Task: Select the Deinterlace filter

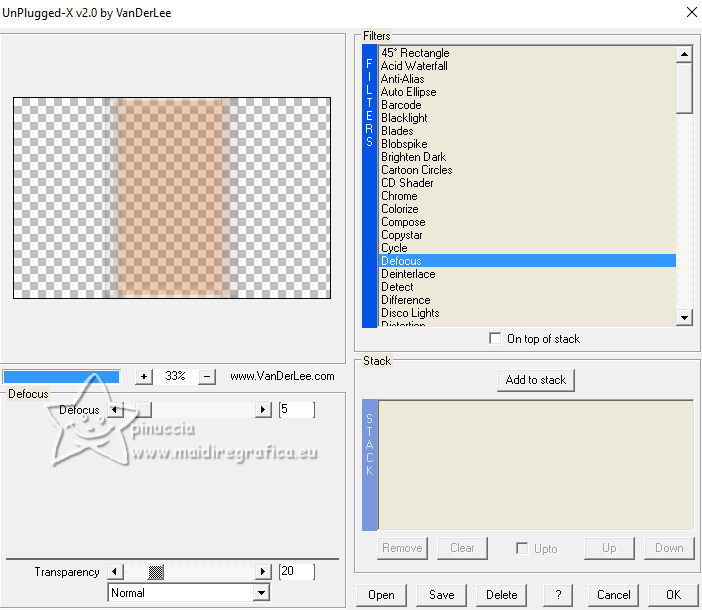Action: point(527,273)
